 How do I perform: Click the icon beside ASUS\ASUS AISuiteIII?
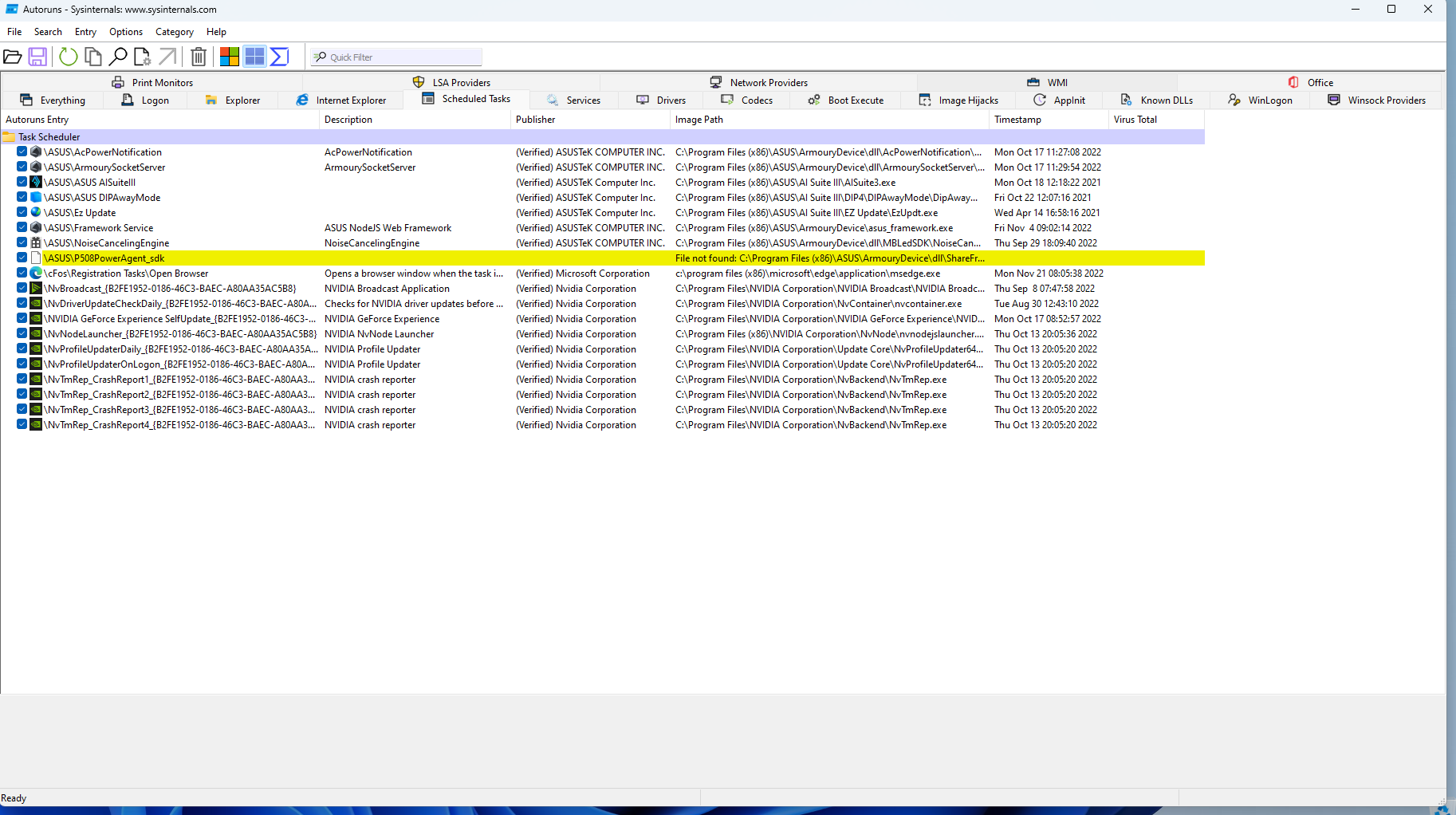[x=36, y=183]
